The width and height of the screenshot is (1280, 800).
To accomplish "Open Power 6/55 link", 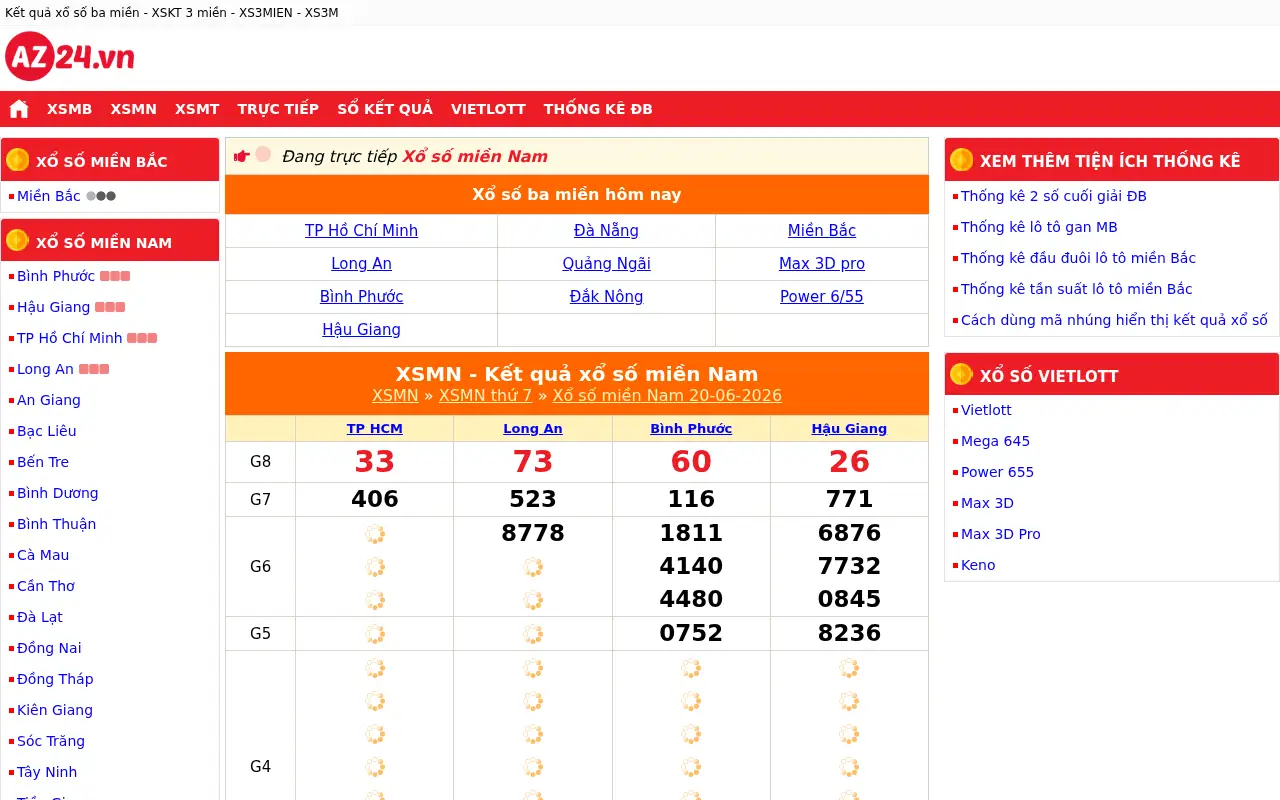I will pos(822,297).
